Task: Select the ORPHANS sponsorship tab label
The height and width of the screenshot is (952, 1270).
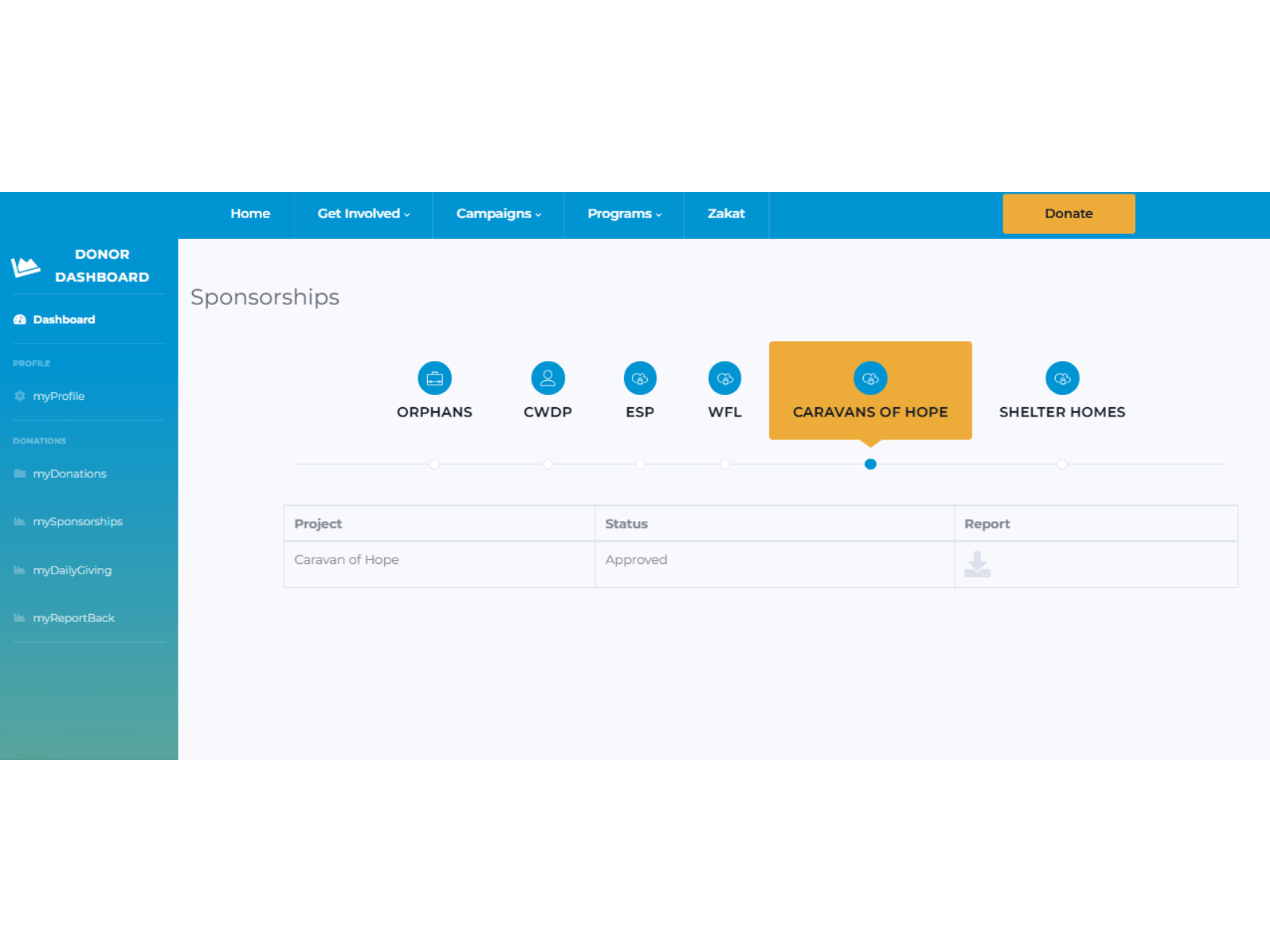Action: [x=435, y=413]
